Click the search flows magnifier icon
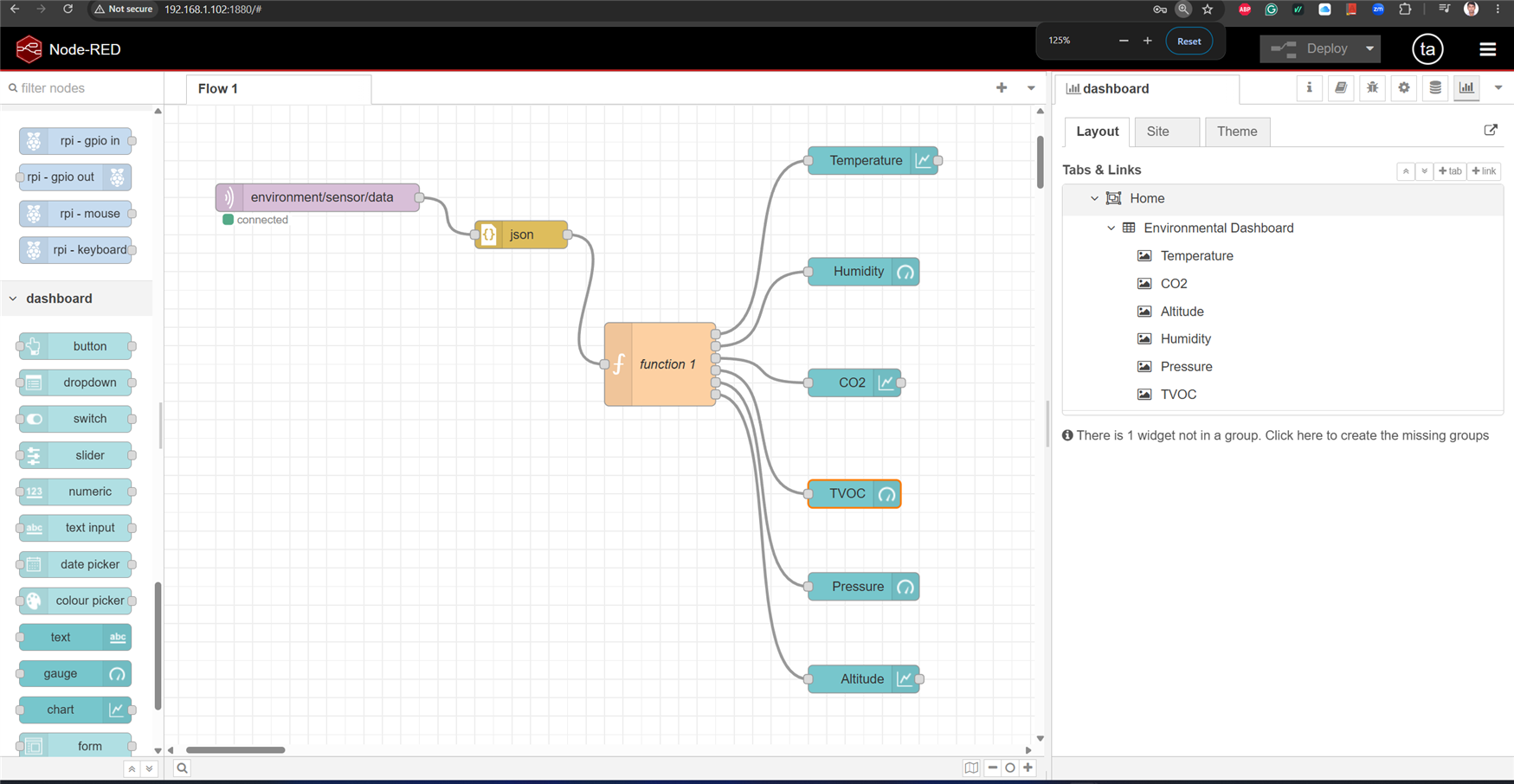 point(182,768)
